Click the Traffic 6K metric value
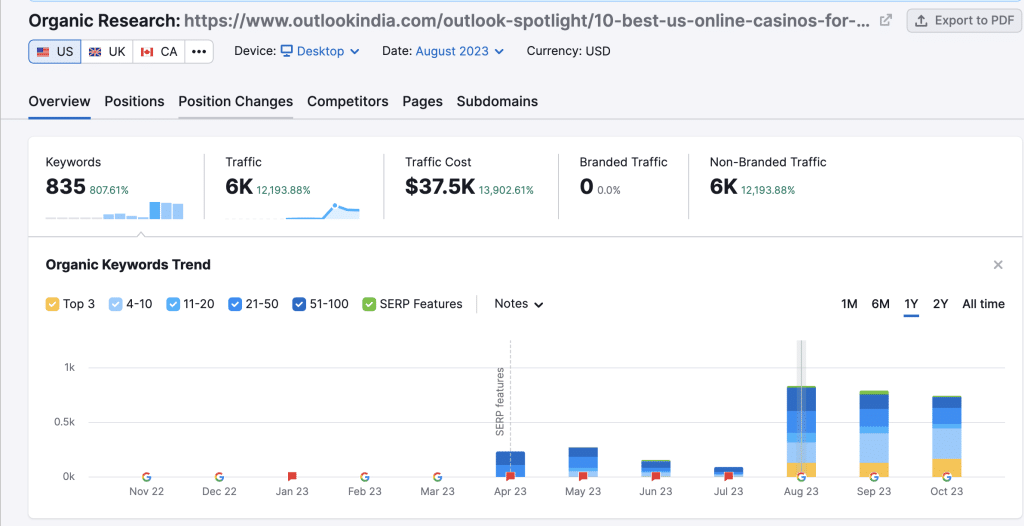 coord(239,187)
